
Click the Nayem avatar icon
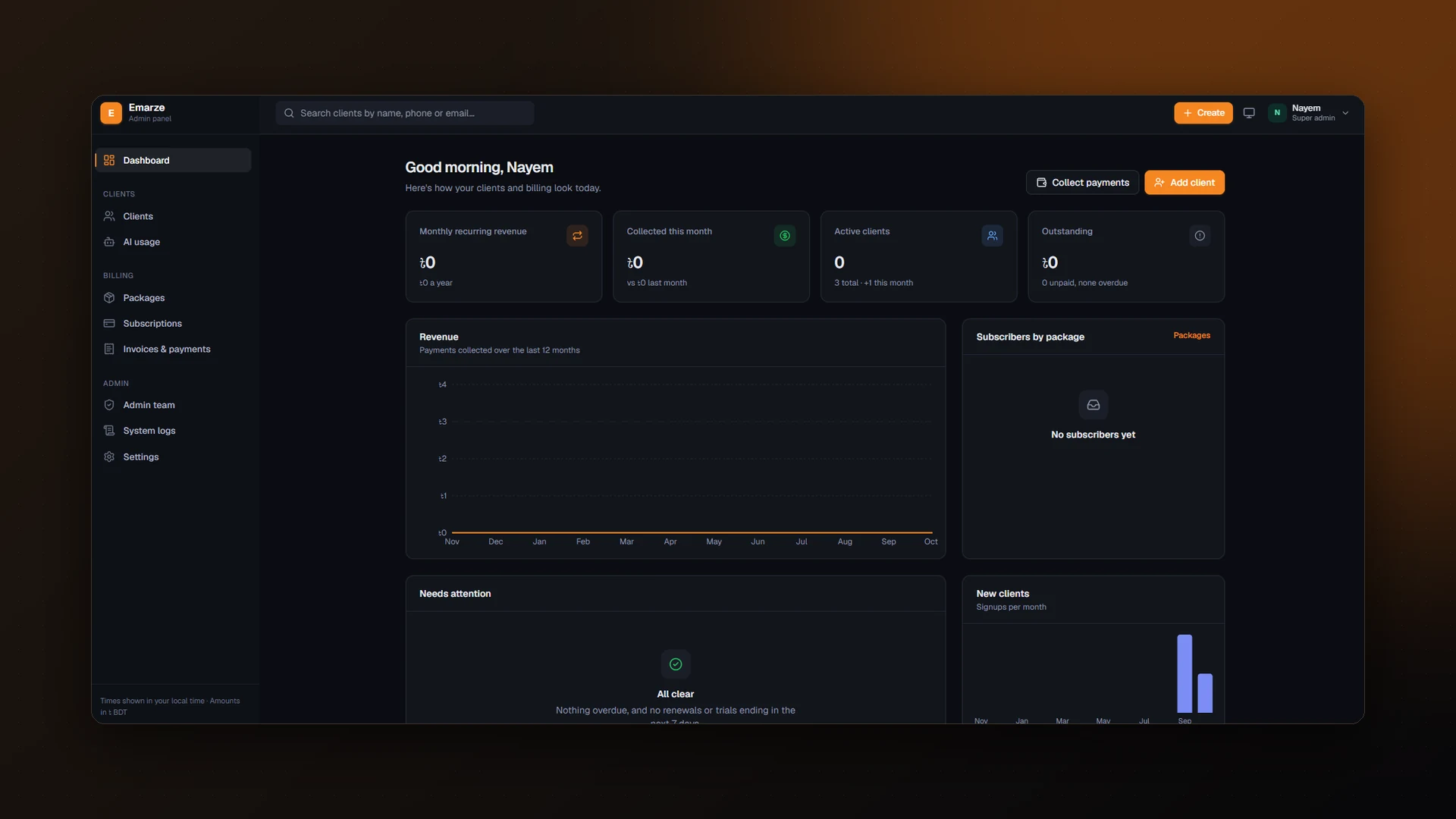(1277, 113)
